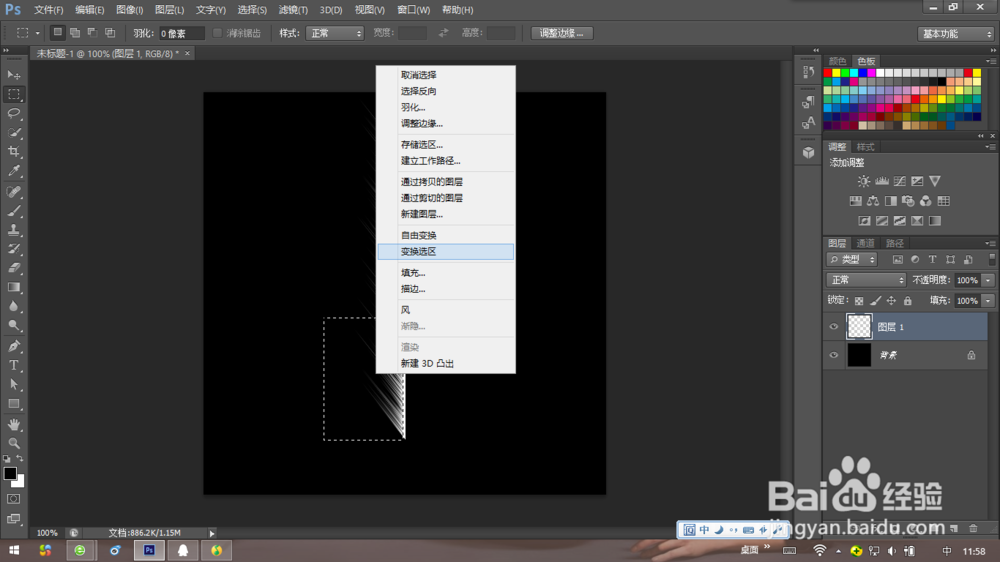Select the New Selection mode button
Viewport: 1000px width, 562px height.
pos(57,33)
